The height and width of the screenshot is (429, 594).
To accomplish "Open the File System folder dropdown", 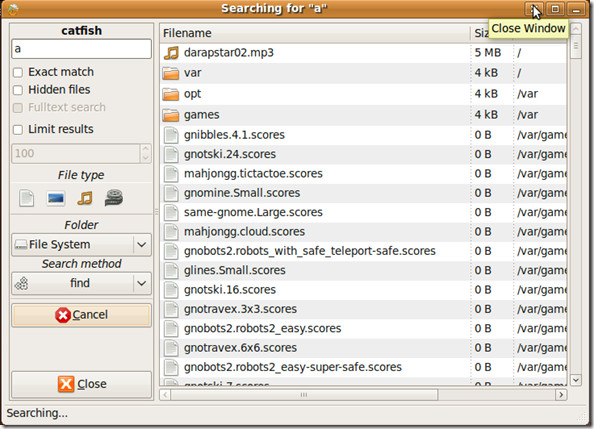I will click(x=81, y=245).
